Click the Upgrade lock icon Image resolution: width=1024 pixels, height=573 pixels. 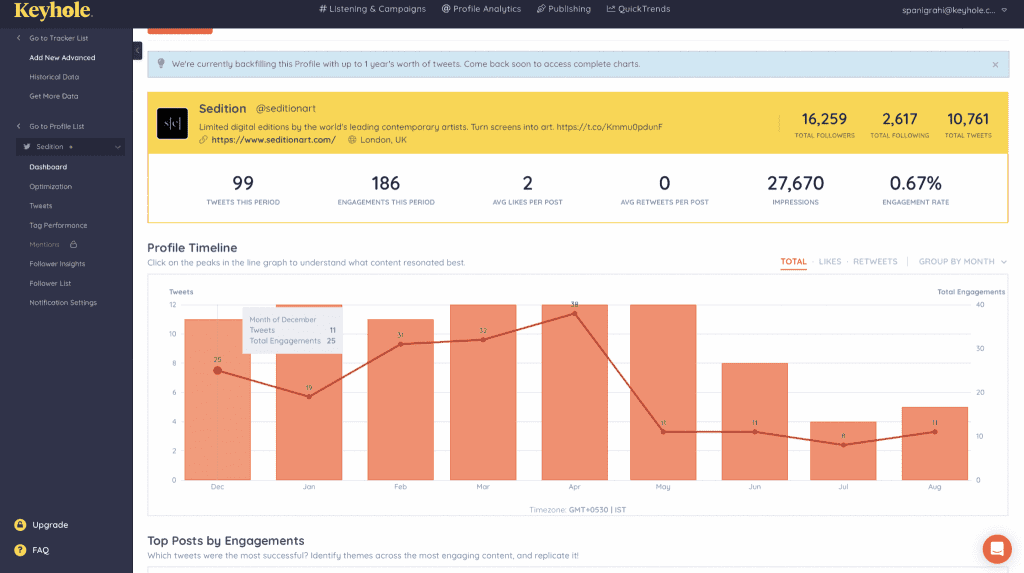click(x=20, y=525)
